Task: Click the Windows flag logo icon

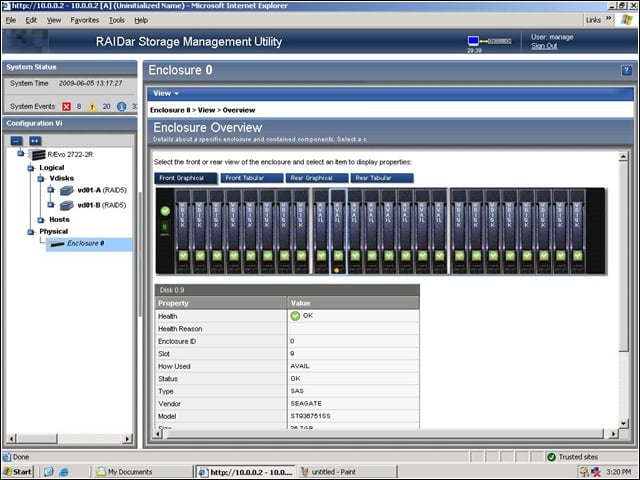Action: coord(627,20)
